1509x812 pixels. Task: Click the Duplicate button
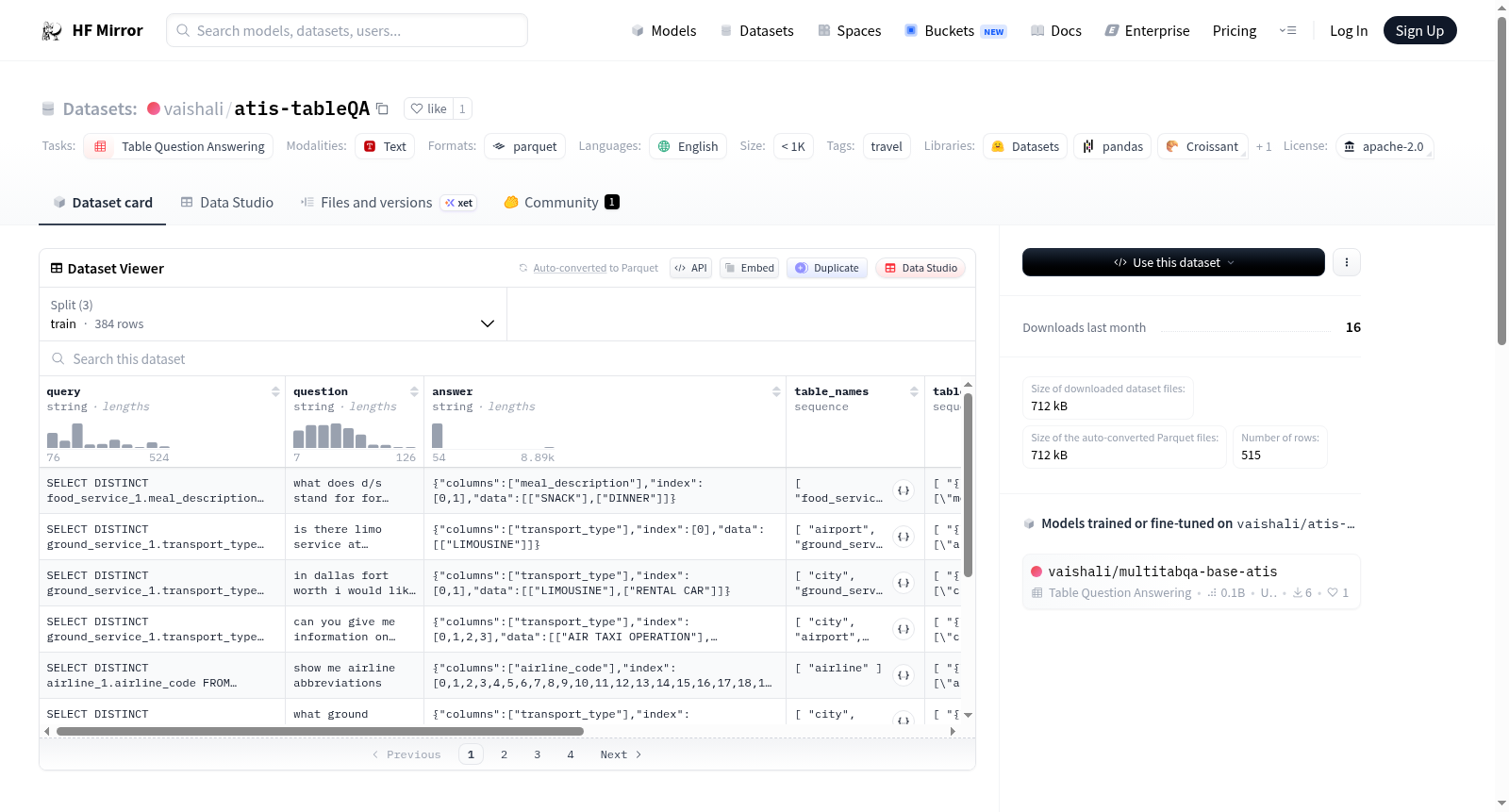(x=827, y=268)
